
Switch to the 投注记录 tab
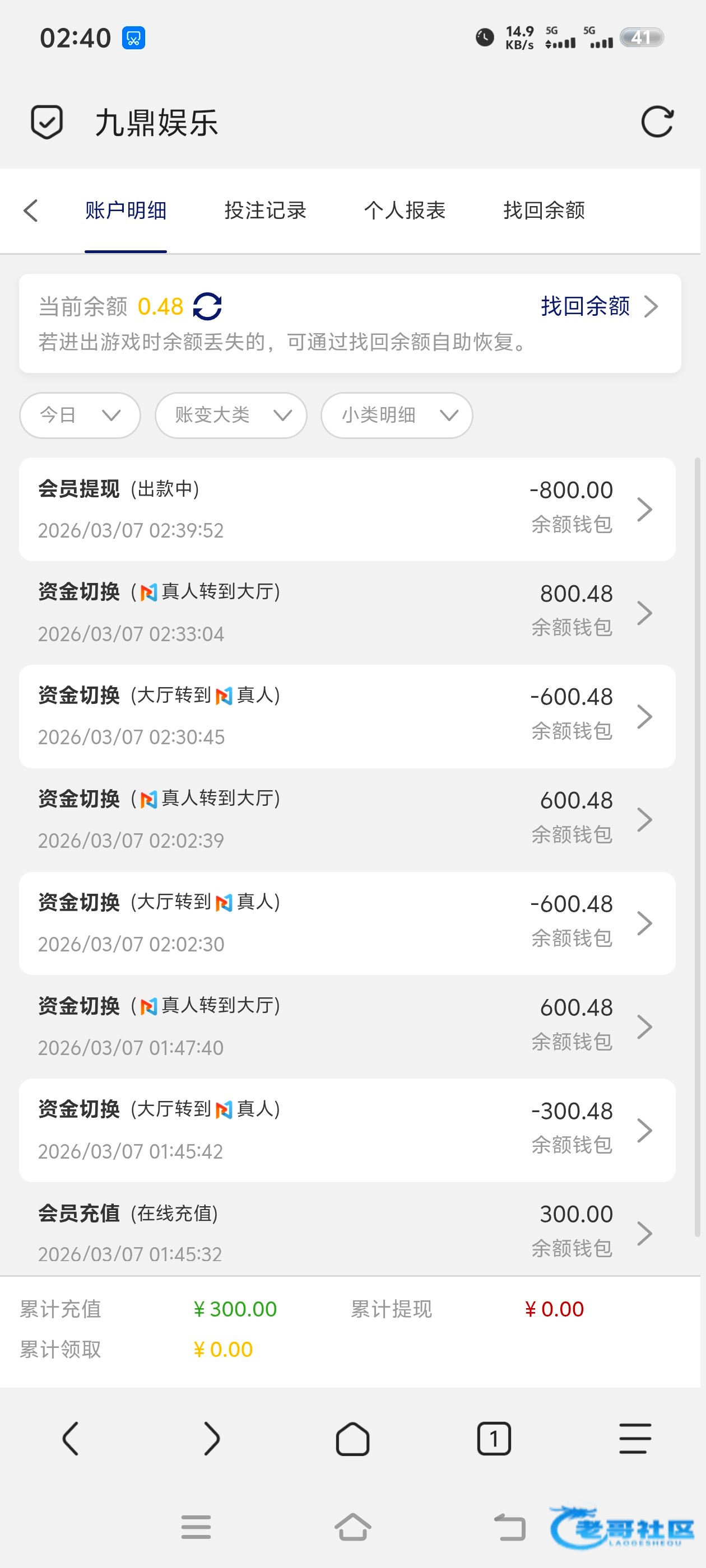click(265, 211)
